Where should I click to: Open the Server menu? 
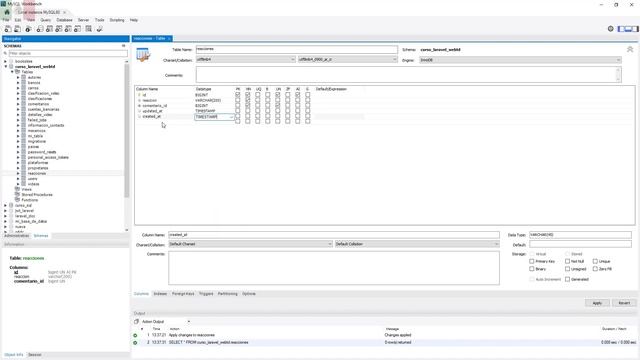[83, 20]
